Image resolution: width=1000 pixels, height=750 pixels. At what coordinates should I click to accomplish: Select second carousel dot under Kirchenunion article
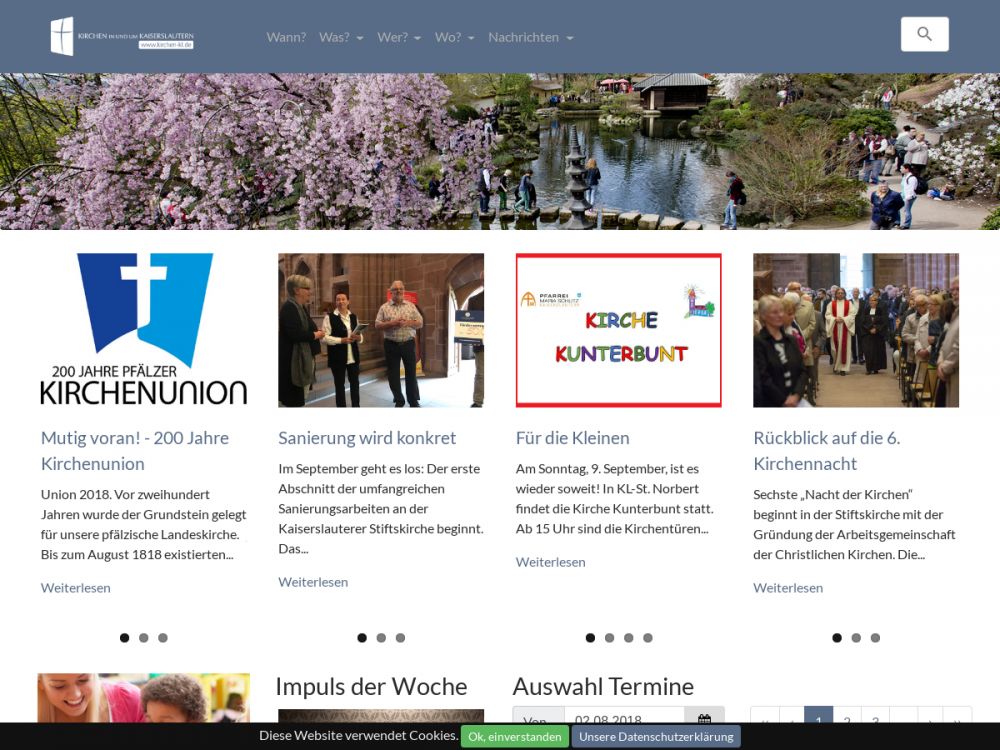pyautogui.click(x=143, y=638)
